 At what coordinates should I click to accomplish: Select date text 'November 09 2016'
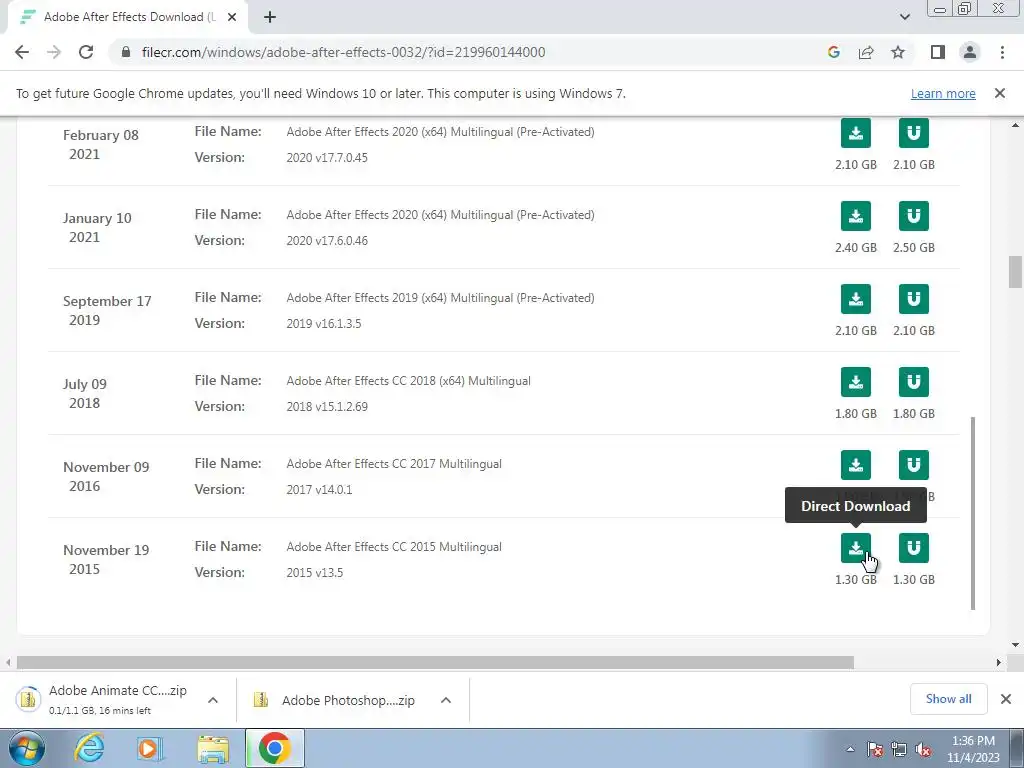[x=106, y=476]
